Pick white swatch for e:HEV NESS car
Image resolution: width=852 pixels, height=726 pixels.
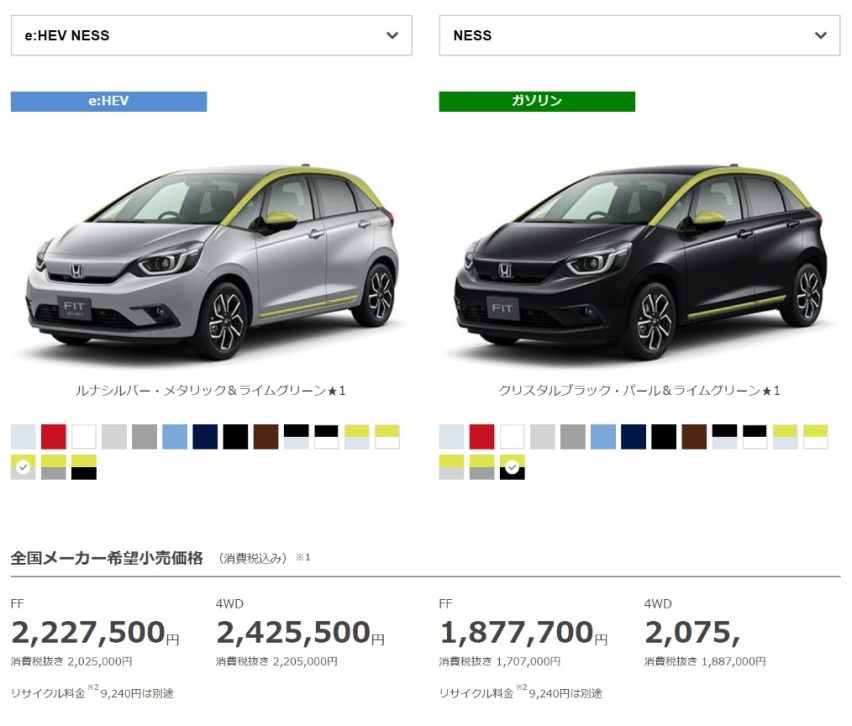84,437
